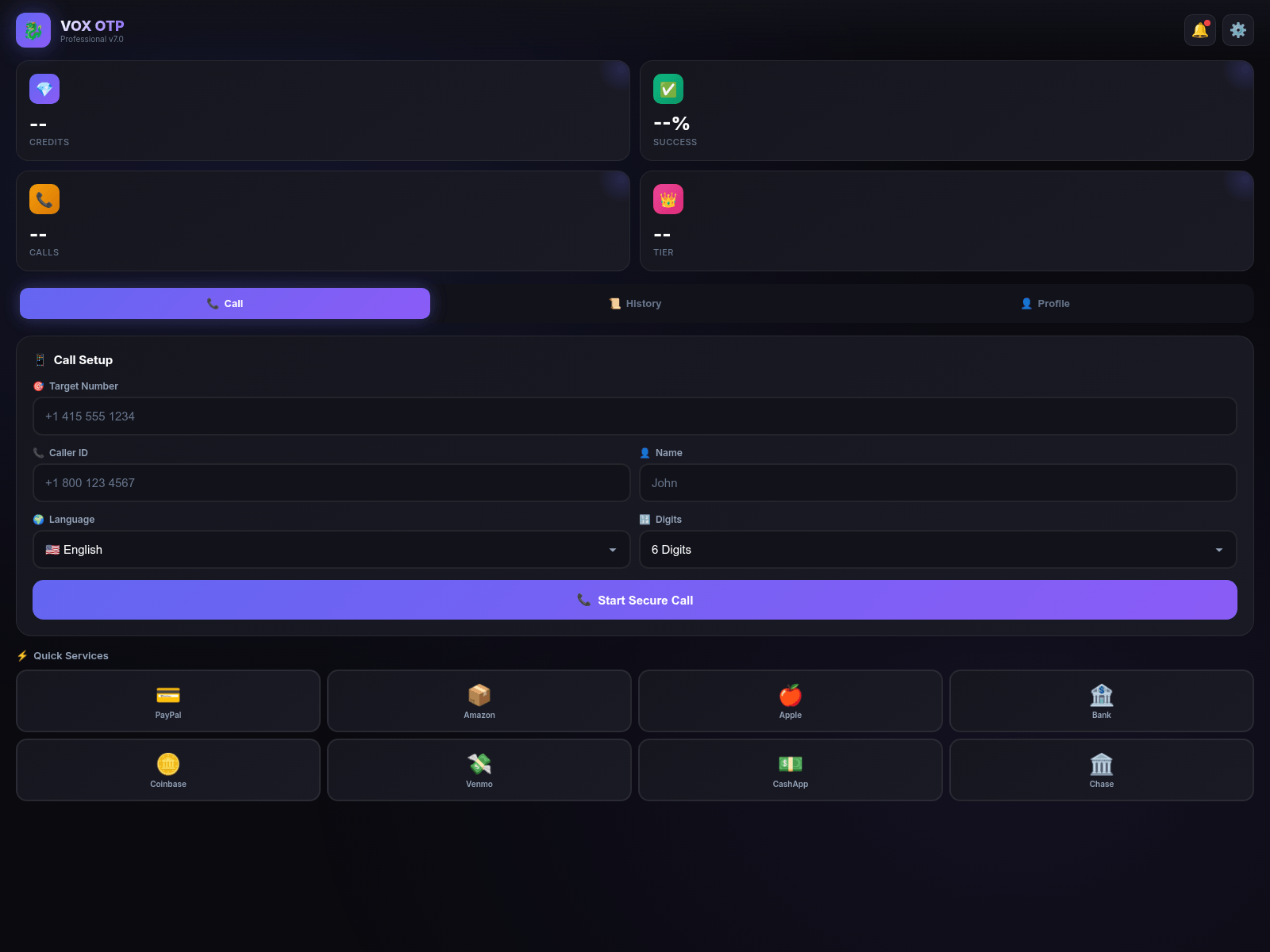Click the "Target Number" field label
1270x952 pixels.
tap(83, 386)
